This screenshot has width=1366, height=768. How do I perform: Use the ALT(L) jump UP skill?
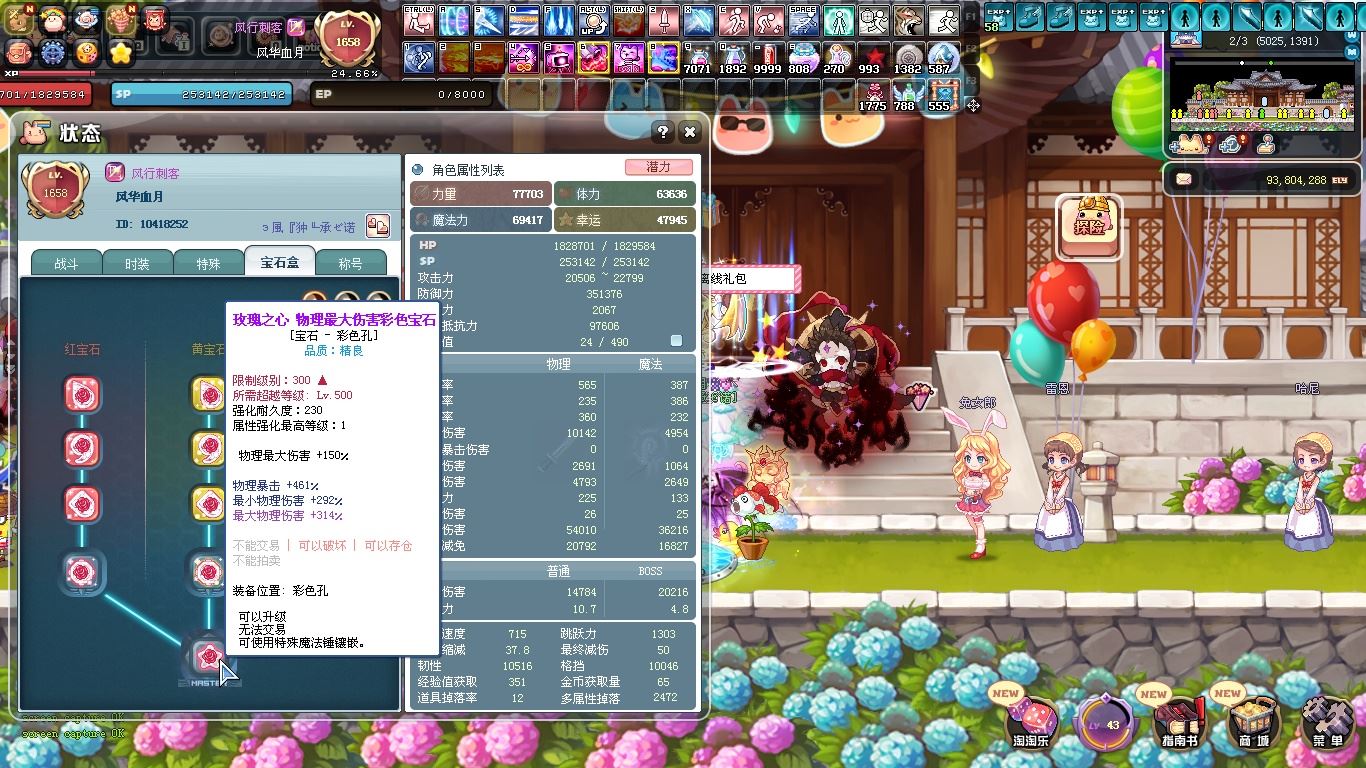(594, 21)
